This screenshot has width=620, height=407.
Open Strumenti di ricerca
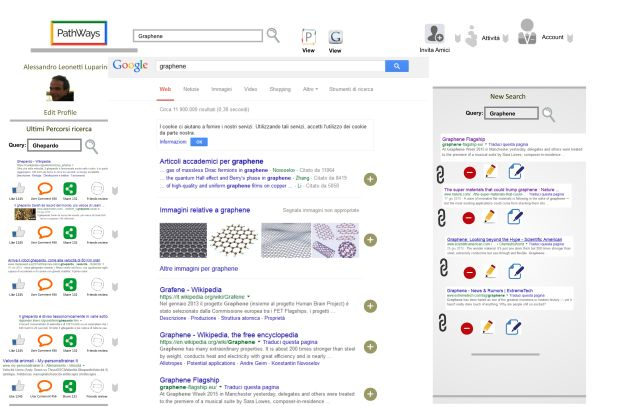click(351, 89)
